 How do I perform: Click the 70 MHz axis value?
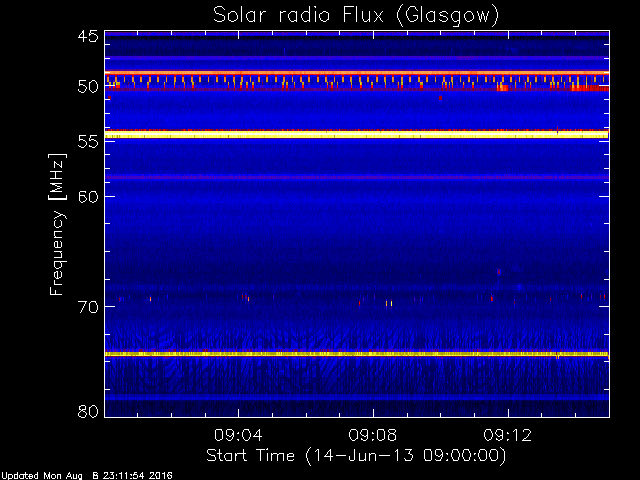(x=88, y=307)
